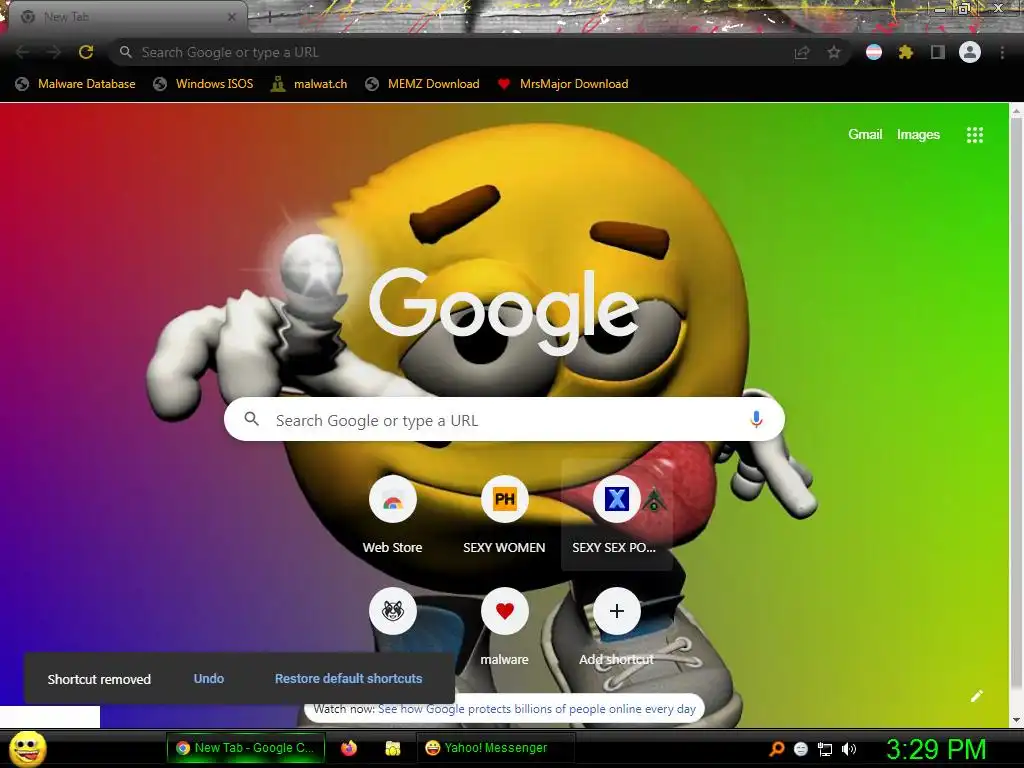Screen dimensions: 1024x768
Task: Open the raccoon face shortcut tile
Action: tap(392, 611)
